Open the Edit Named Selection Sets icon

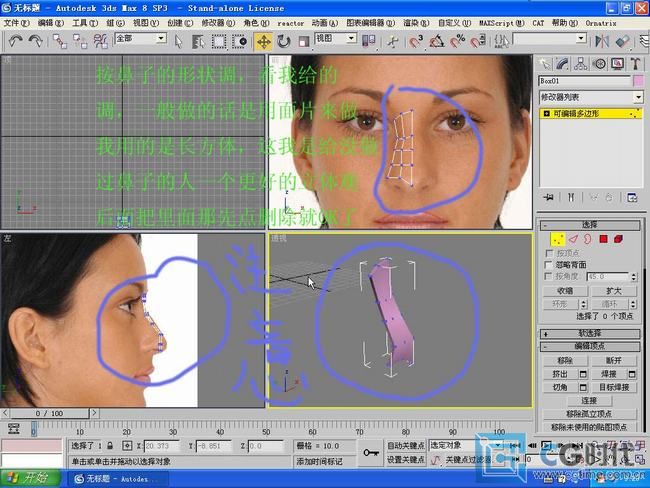point(502,41)
